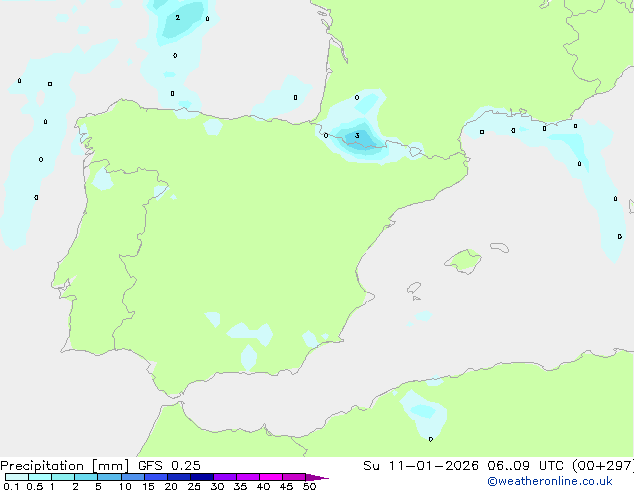The image size is (634, 490).
Task: Click the 25–30 mm dark navy legend swatch
Action: 201,477
